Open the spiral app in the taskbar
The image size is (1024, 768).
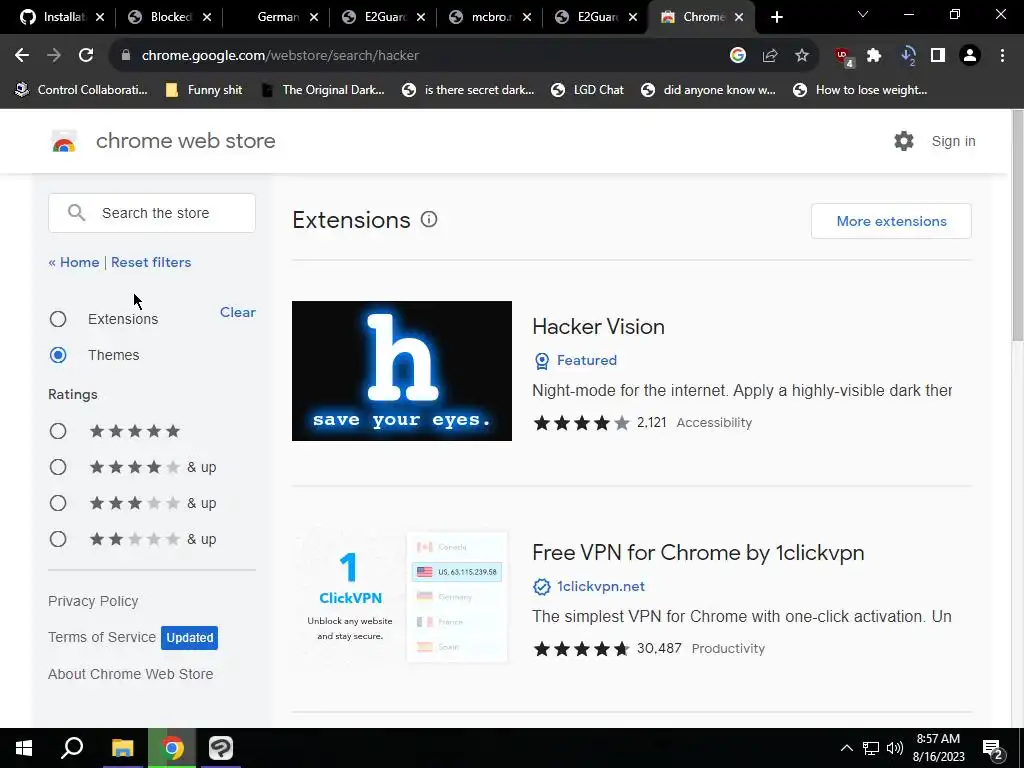pyautogui.click(x=221, y=748)
